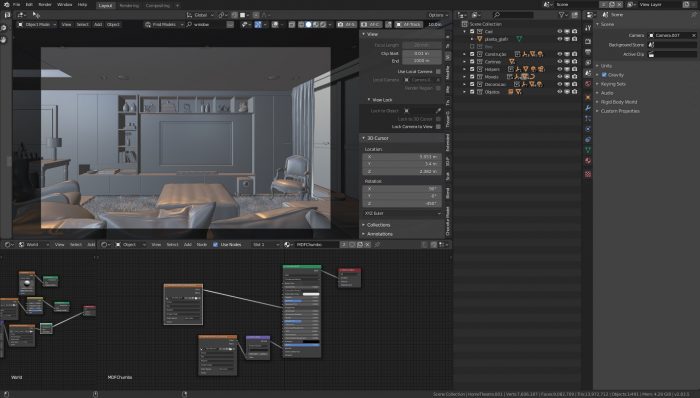
Task: Toggle X-ray view in viewport header
Action: 292,25
